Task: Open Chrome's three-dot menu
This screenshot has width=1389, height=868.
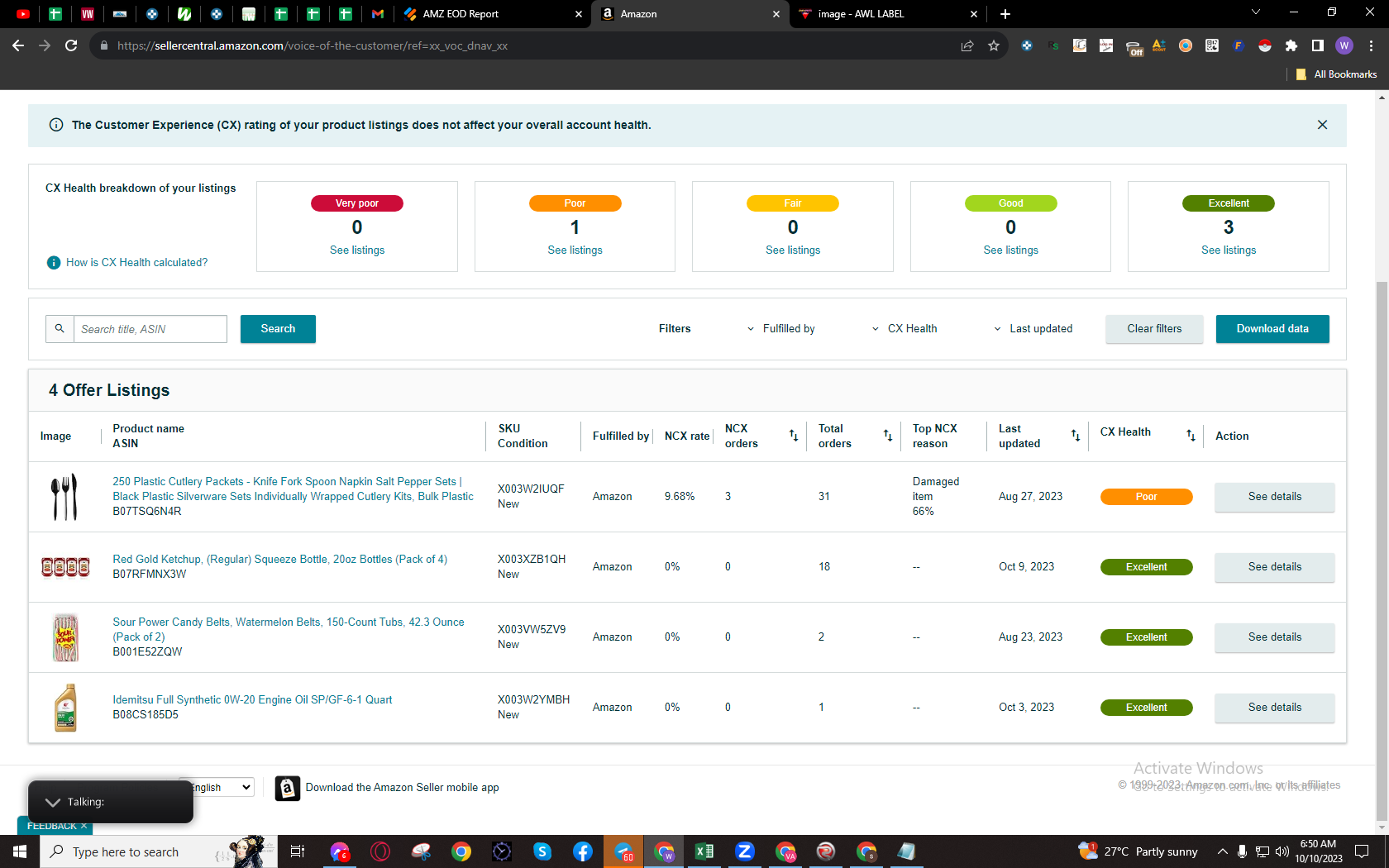Action: (1371, 45)
